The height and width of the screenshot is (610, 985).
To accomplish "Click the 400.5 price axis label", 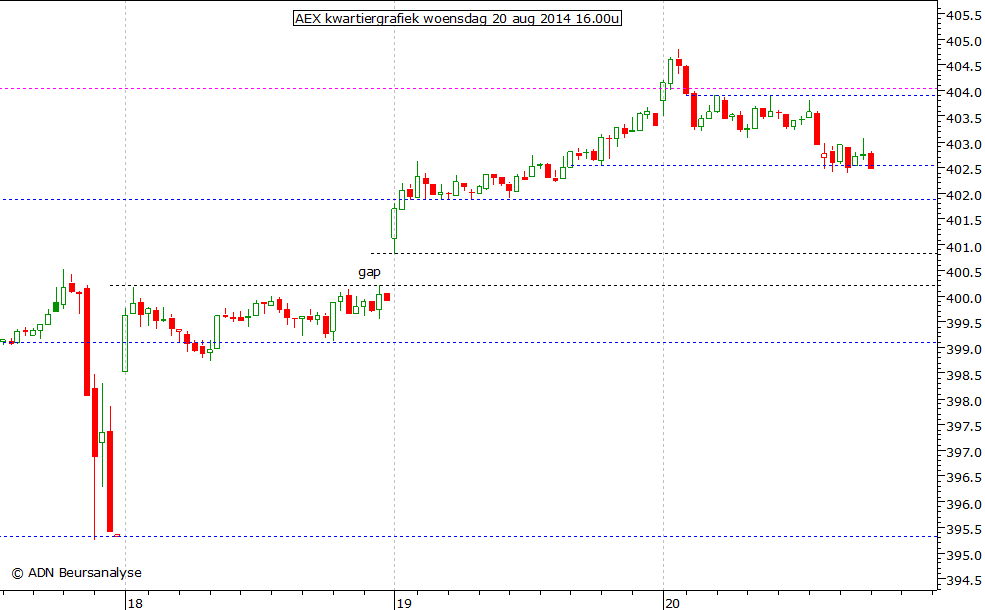I will [x=963, y=273].
